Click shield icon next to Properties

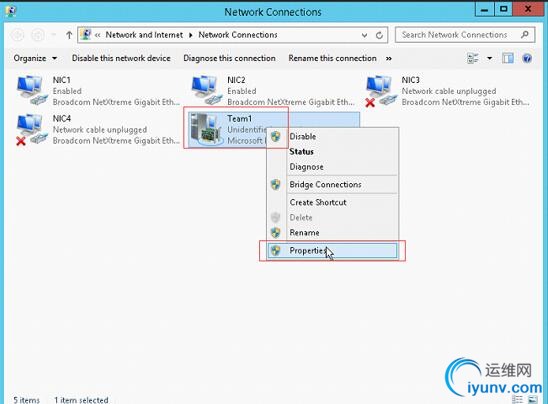click(276, 250)
